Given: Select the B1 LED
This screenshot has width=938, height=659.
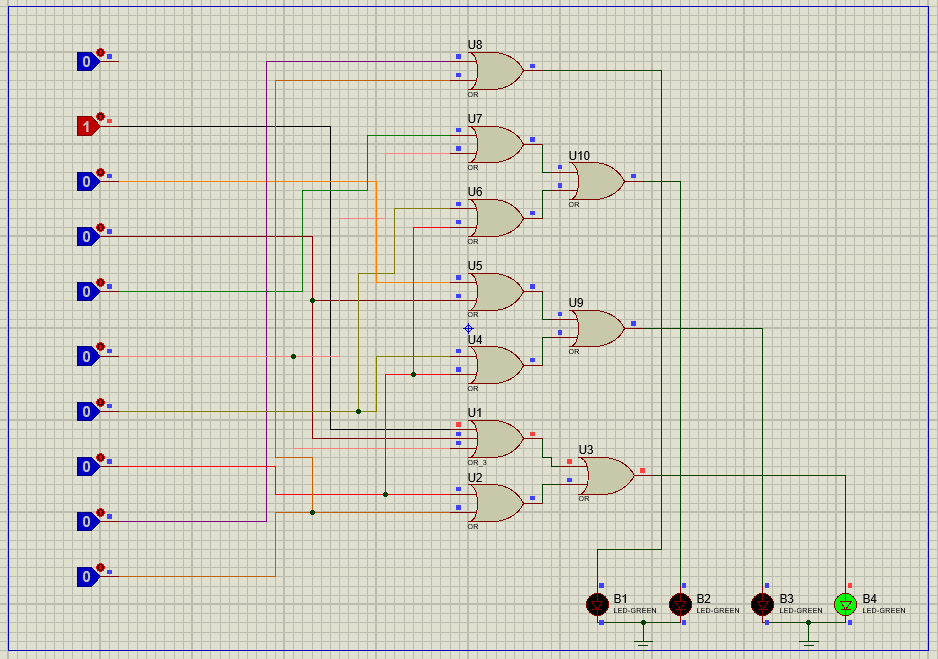Looking at the screenshot, I should click(597, 605).
